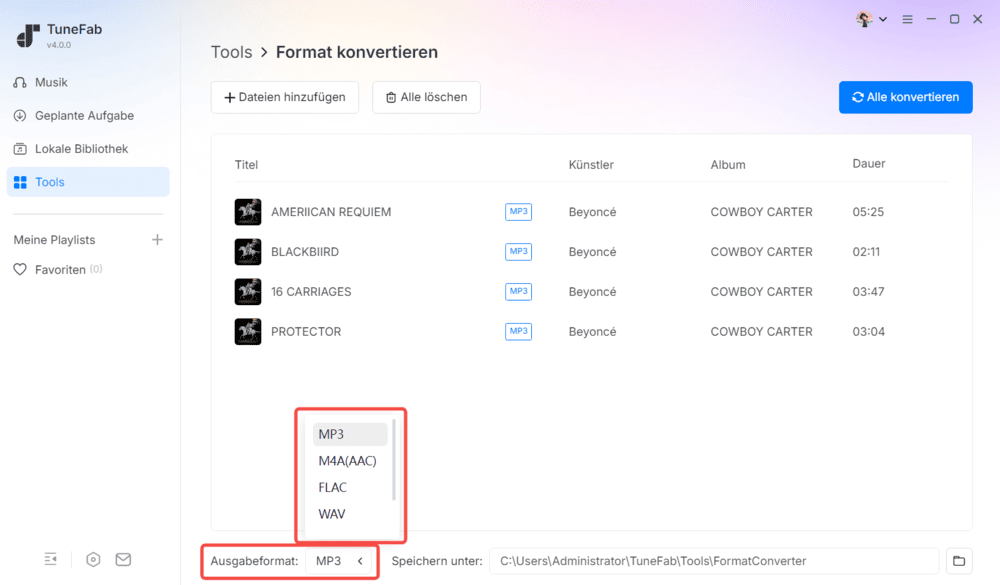Screen dimensions: 1000x585
Task: Go to Lokale Bibliothek in sidebar
Action: (x=81, y=149)
